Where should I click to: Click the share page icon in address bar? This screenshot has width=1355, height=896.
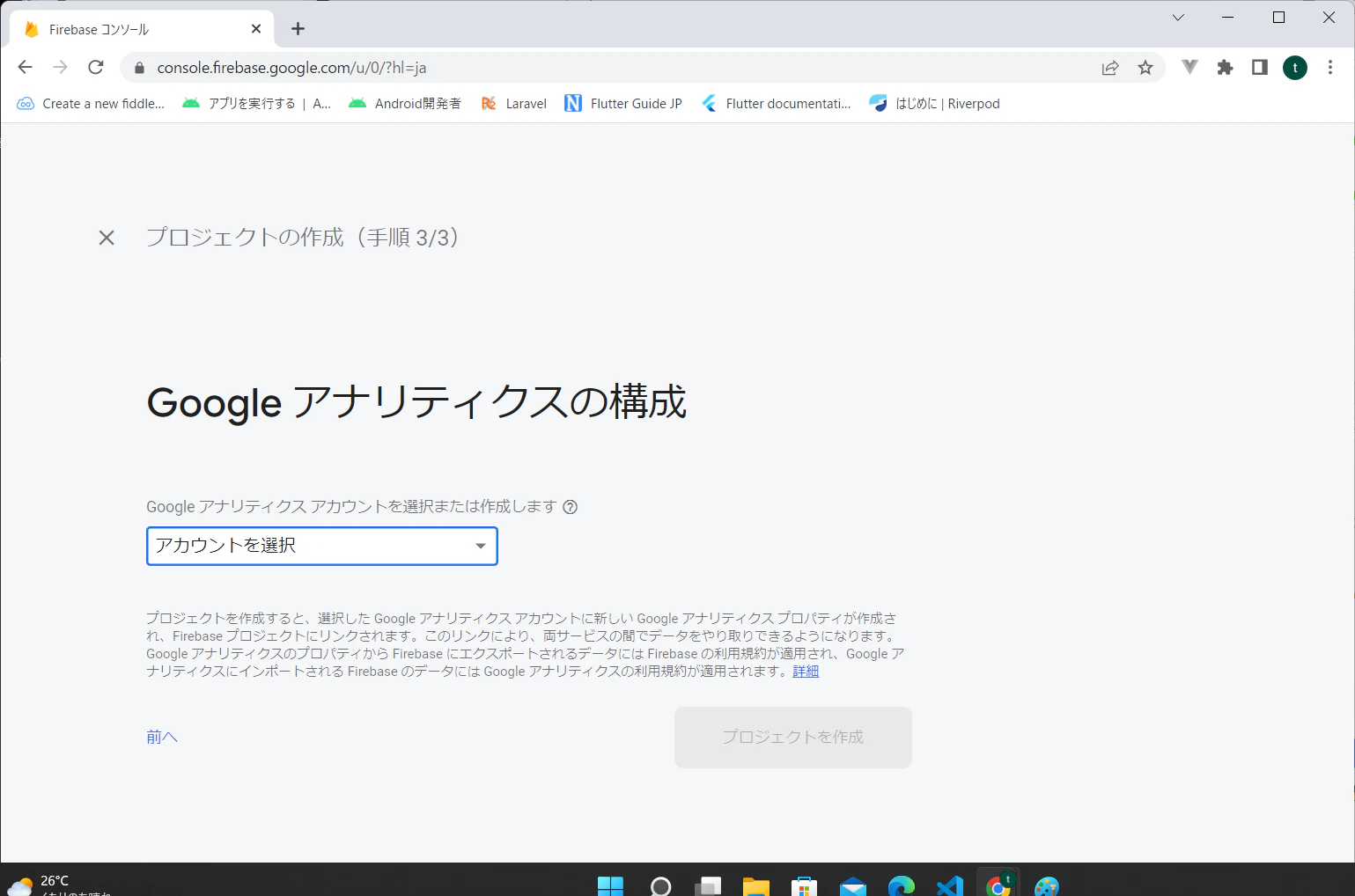coord(1110,68)
